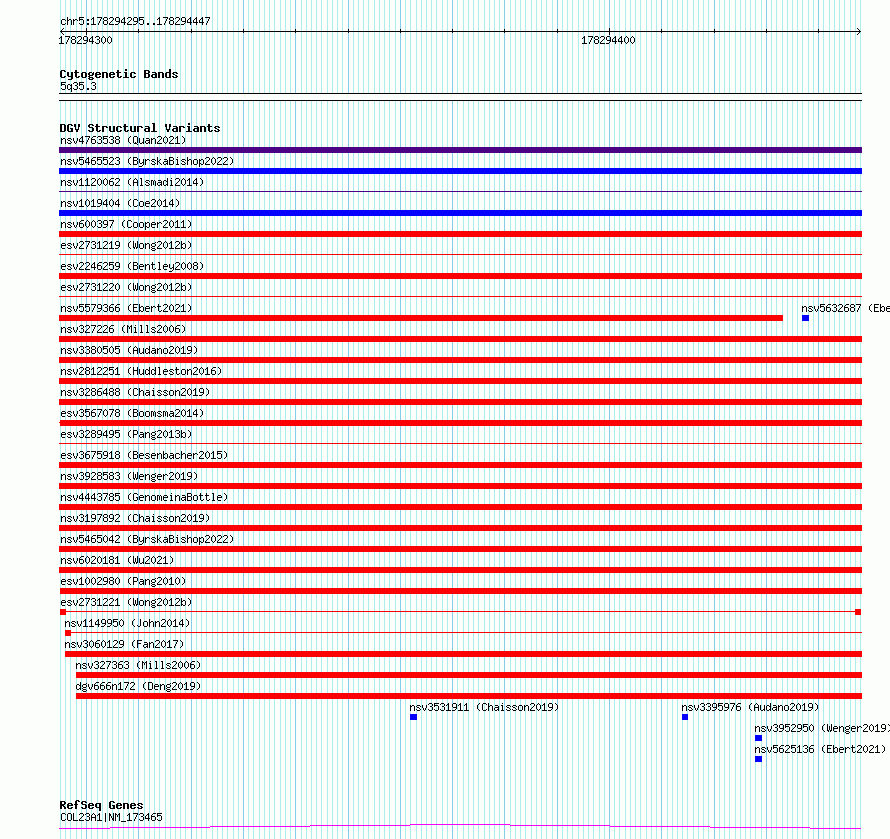The height and width of the screenshot is (839, 890).
Task: Select esv2731219 (Wong2012b) label
Action: 126,245
